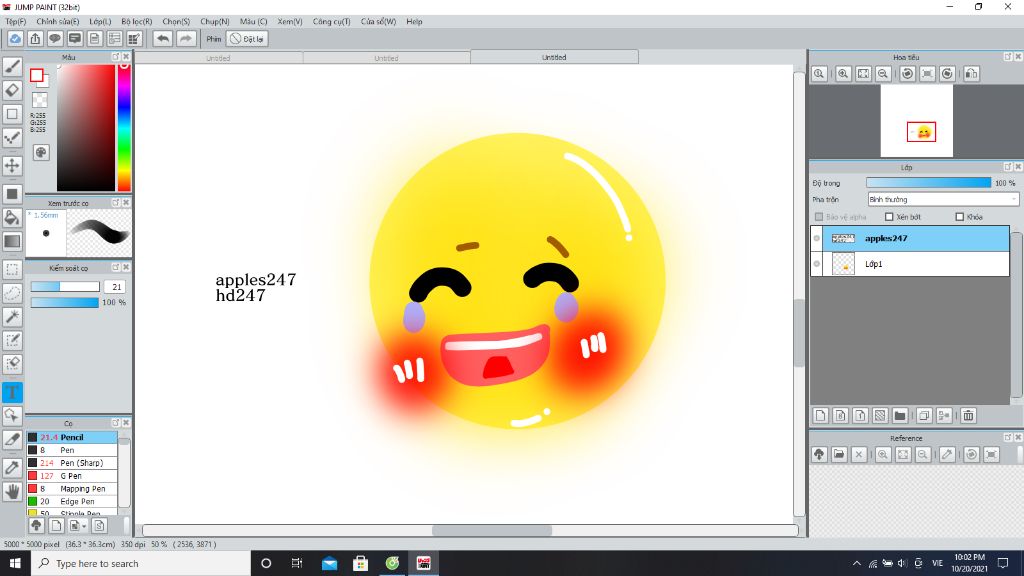Click the speech bubble icon in toolbar
This screenshot has width=1024, height=576.
pos(55,39)
